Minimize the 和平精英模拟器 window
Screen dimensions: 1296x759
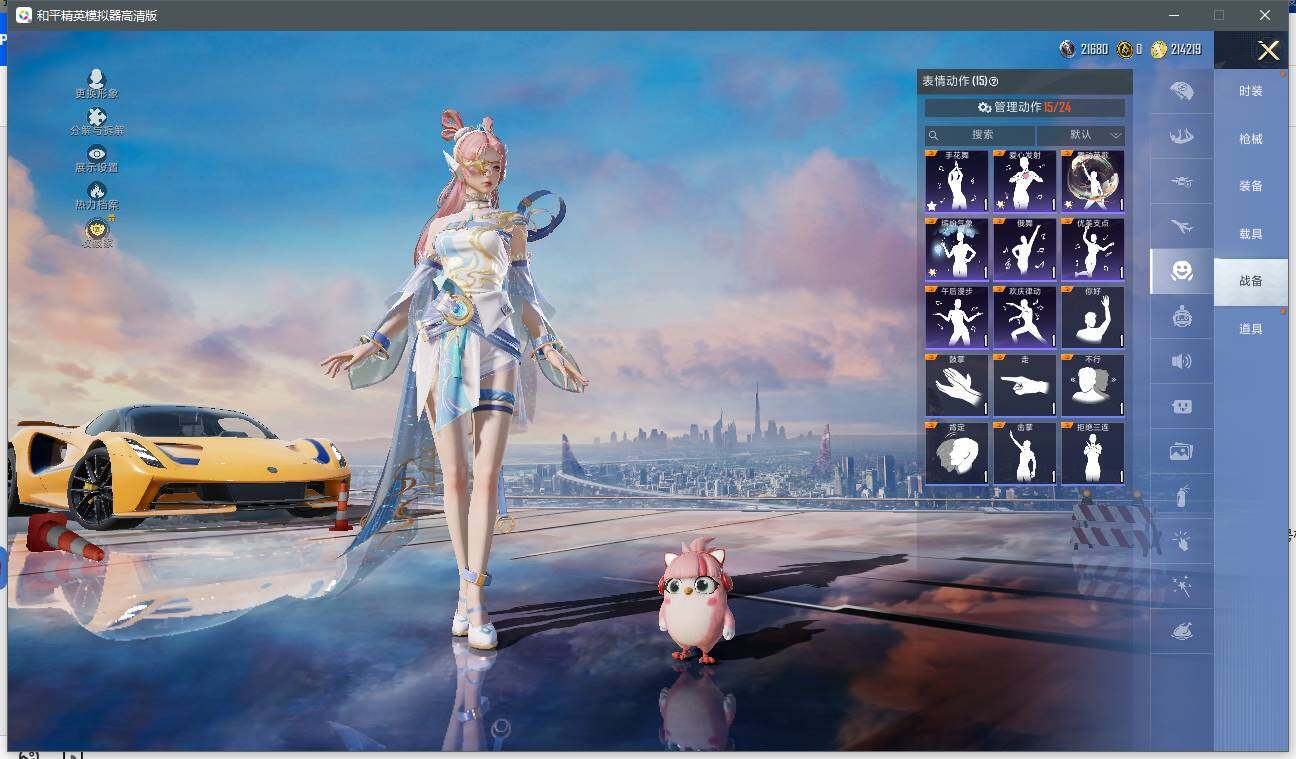tap(1176, 15)
